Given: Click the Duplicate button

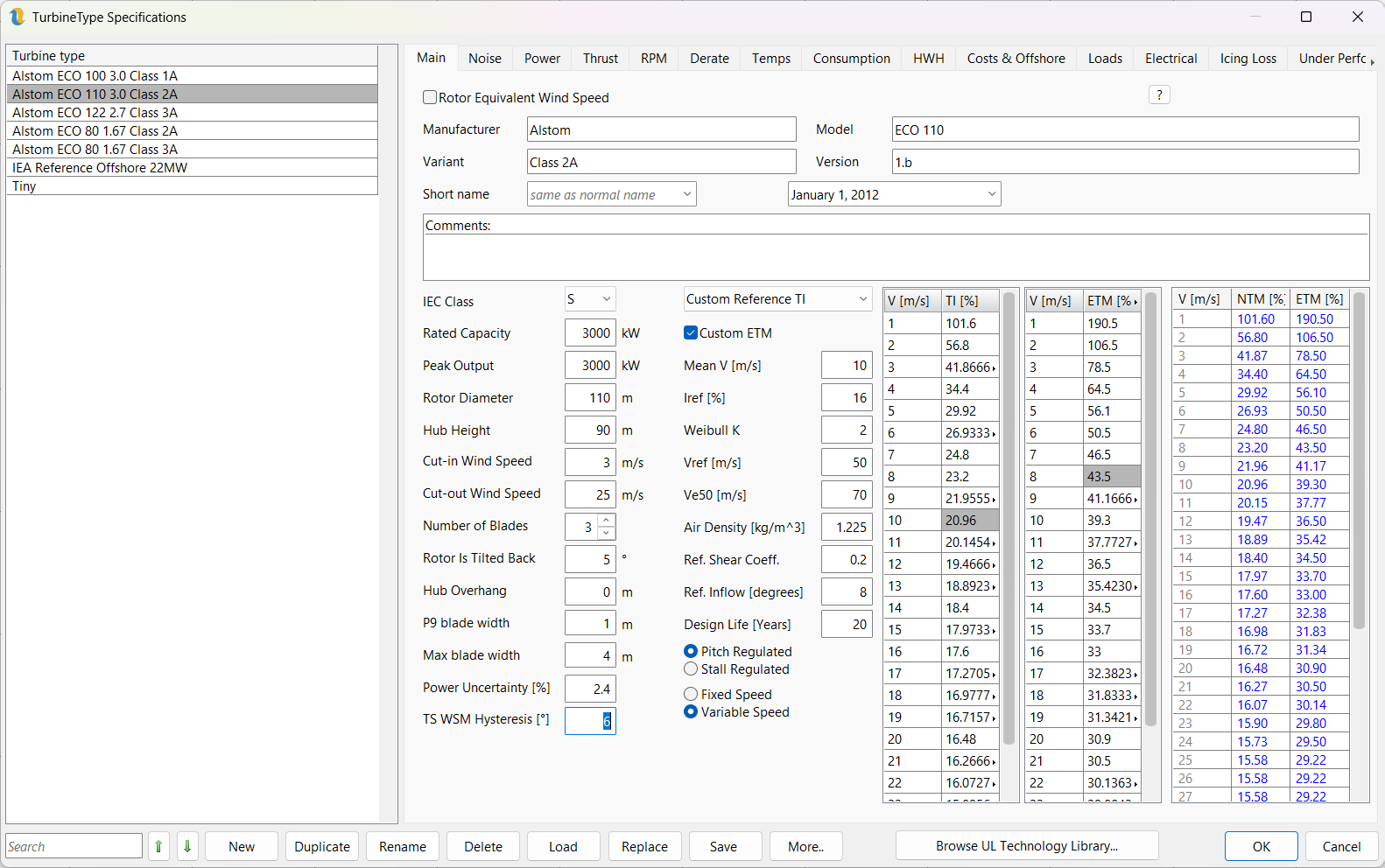Looking at the screenshot, I should pos(322,846).
